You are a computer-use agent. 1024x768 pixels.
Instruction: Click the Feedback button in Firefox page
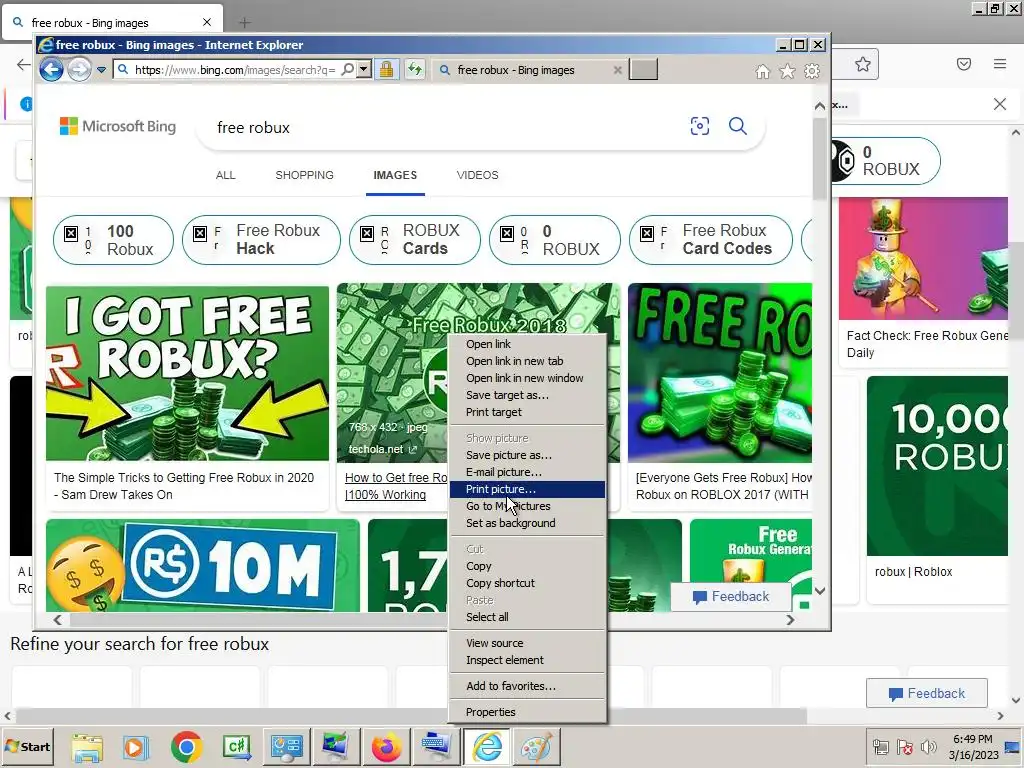click(x=927, y=694)
